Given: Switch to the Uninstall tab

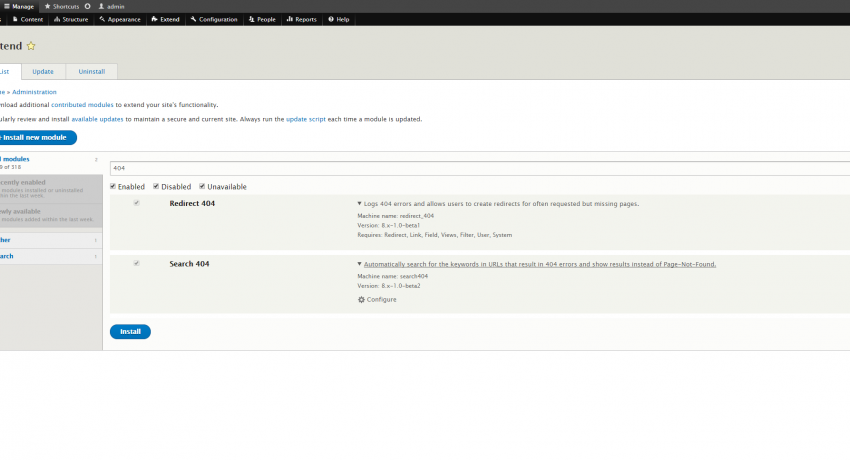Looking at the screenshot, I should click(x=92, y=72).
